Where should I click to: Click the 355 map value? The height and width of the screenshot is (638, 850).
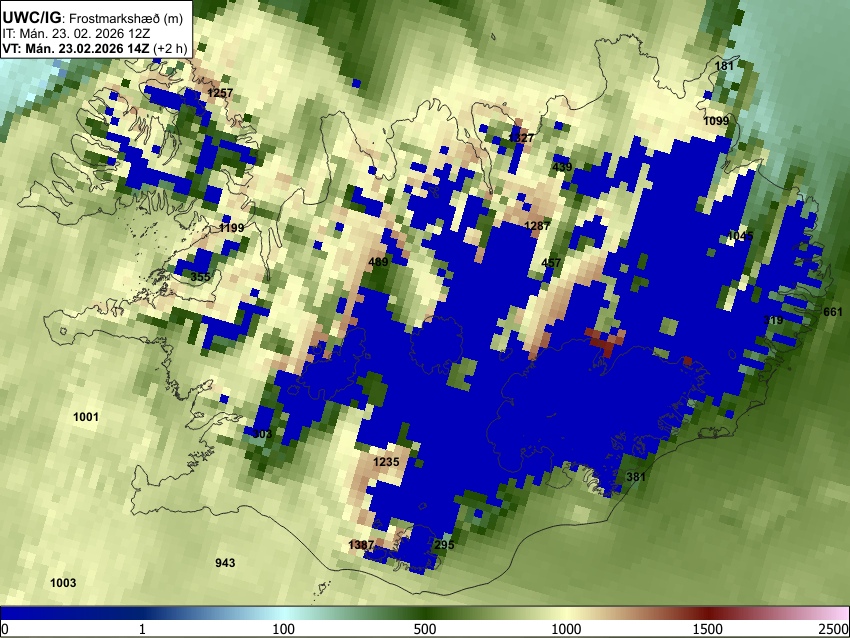click(x=200, y=277)
